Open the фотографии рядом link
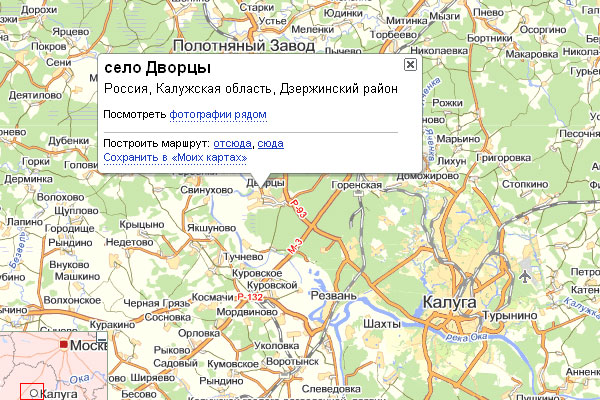The width and height of the screenshot is (600, 400). [218, 114]
